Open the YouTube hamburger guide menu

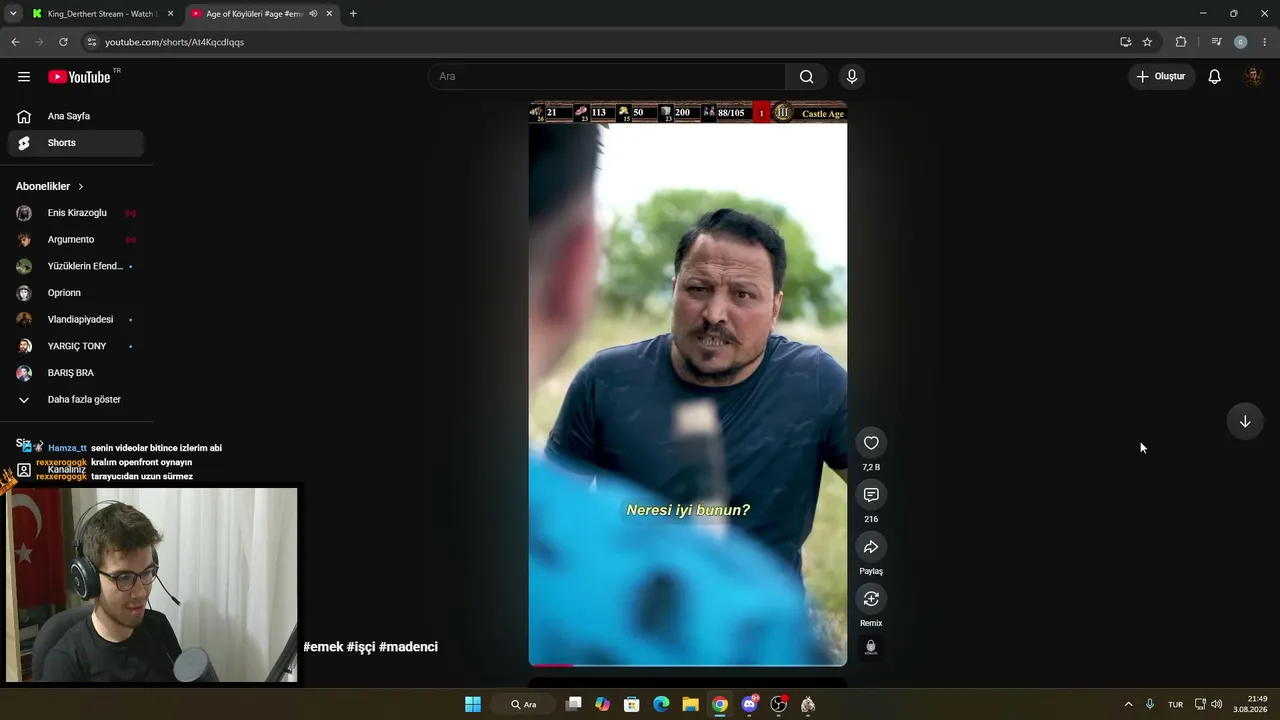coord(24,77)
